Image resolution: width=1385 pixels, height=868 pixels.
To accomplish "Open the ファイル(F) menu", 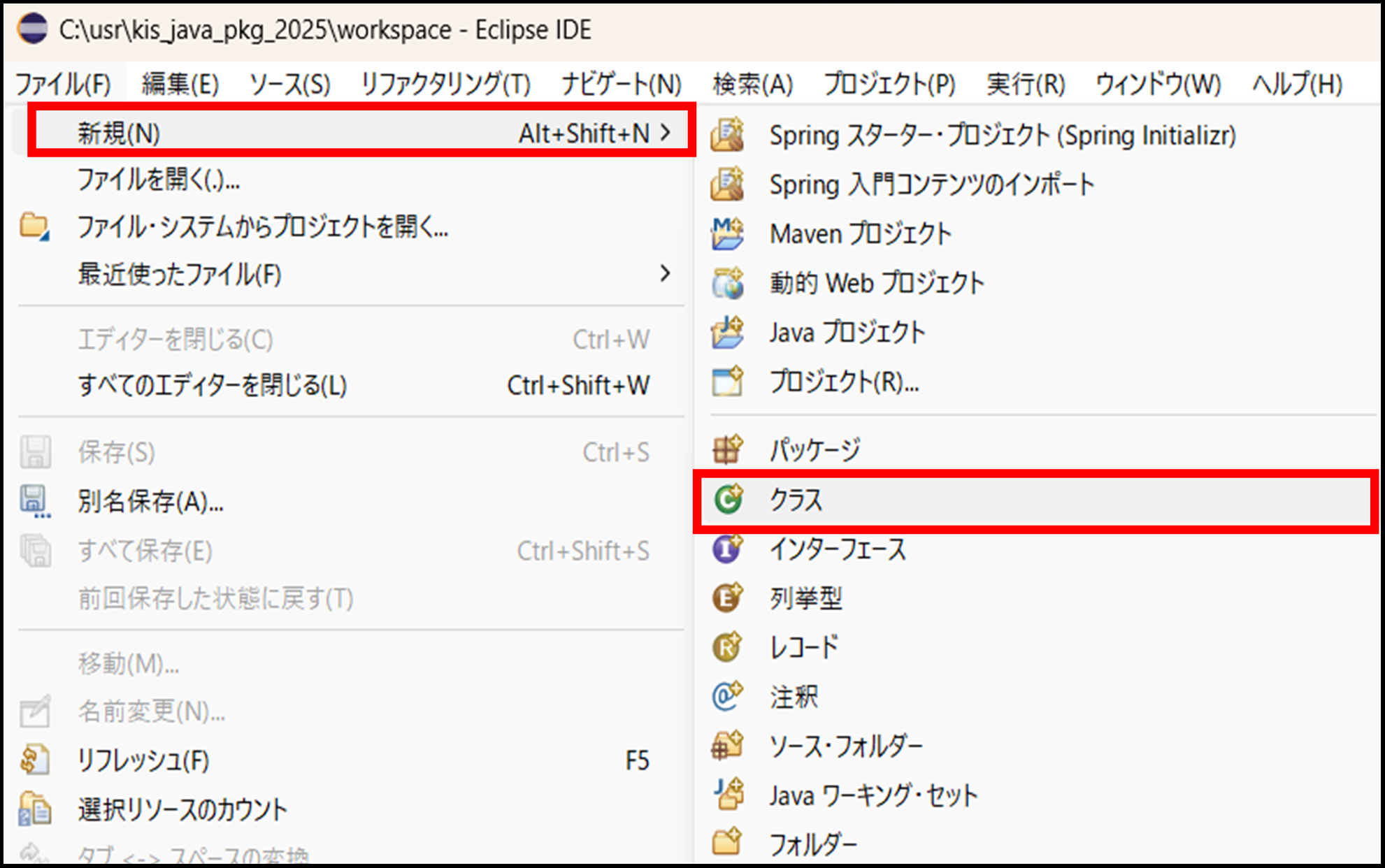I will pos(63,85).
